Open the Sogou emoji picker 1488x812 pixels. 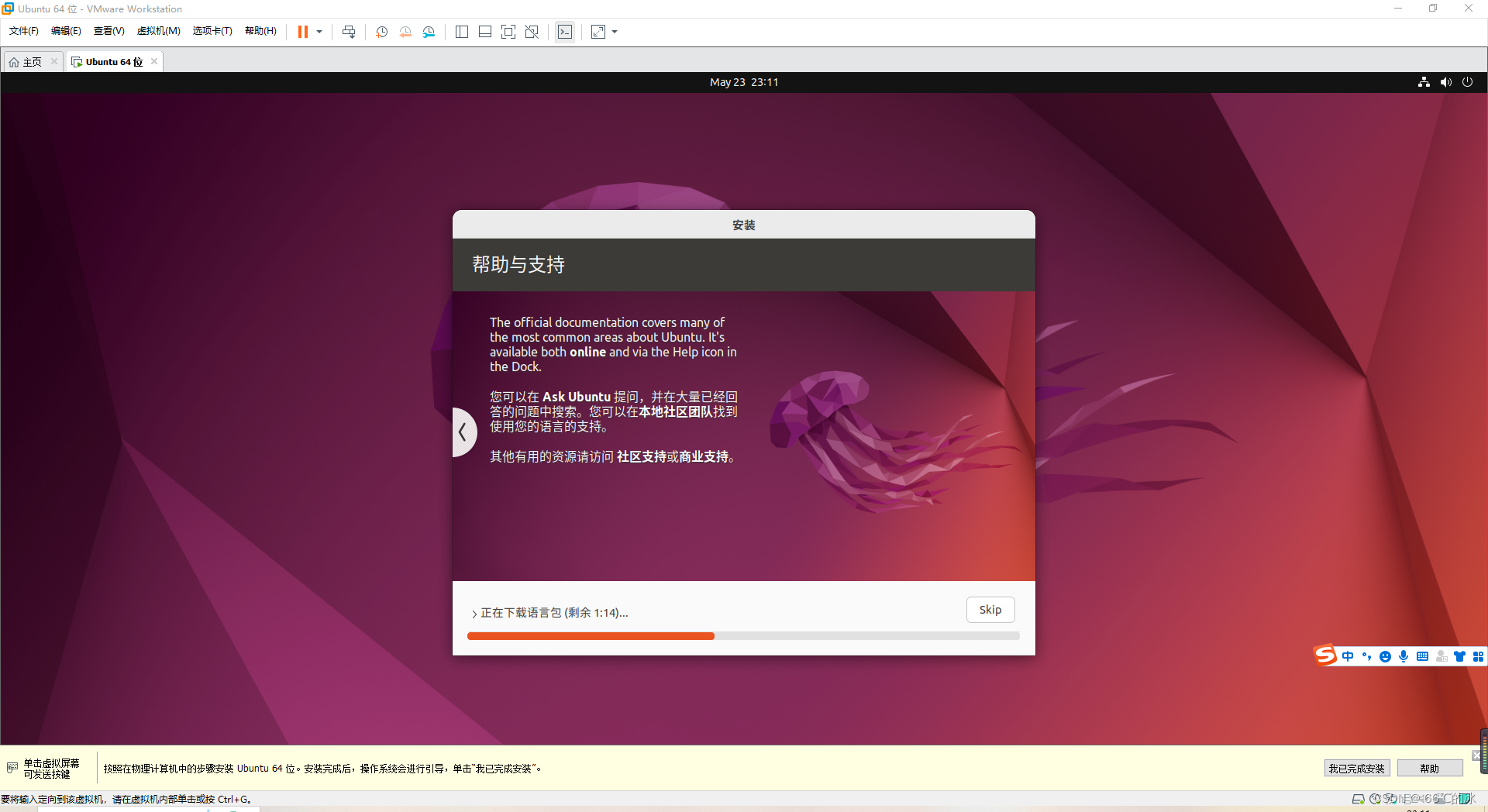tap(1386, 656)
